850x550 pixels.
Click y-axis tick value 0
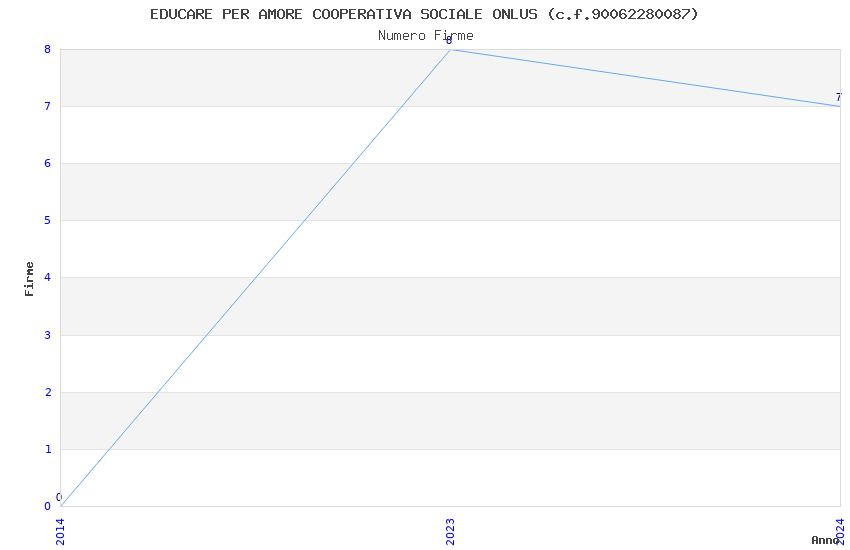pyautogui.click(x=48, y=506)
